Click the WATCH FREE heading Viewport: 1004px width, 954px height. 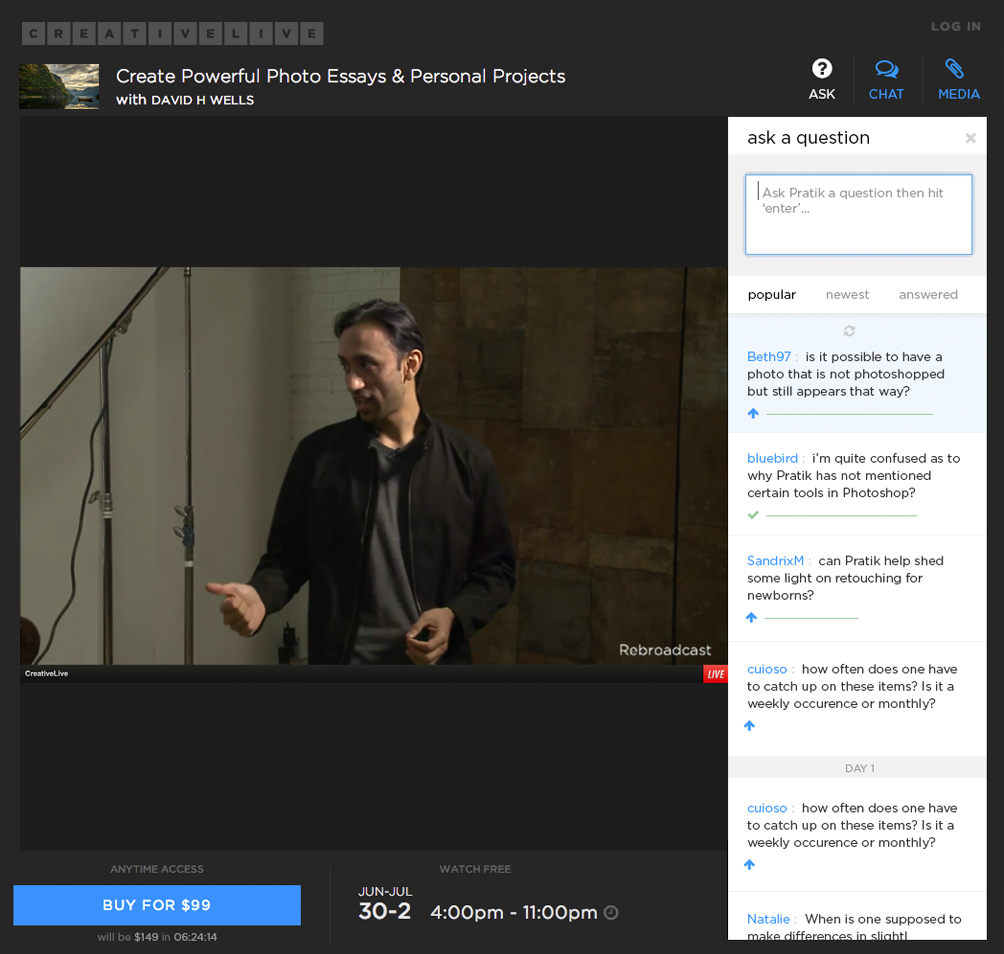coord(475,869)
